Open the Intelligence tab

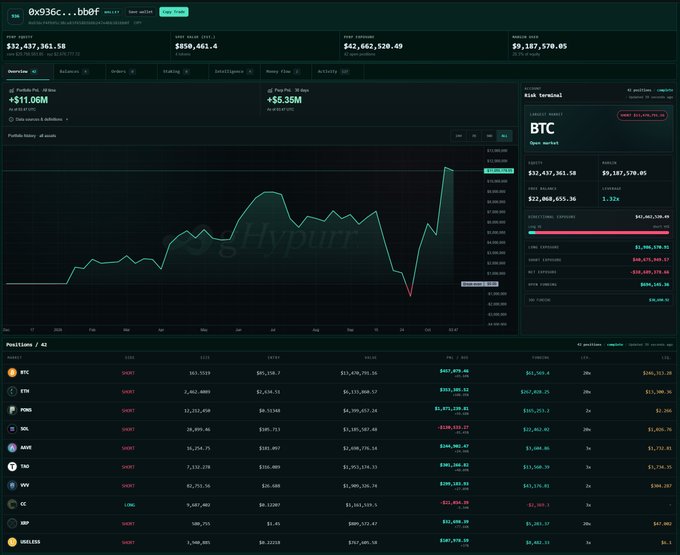233,72
